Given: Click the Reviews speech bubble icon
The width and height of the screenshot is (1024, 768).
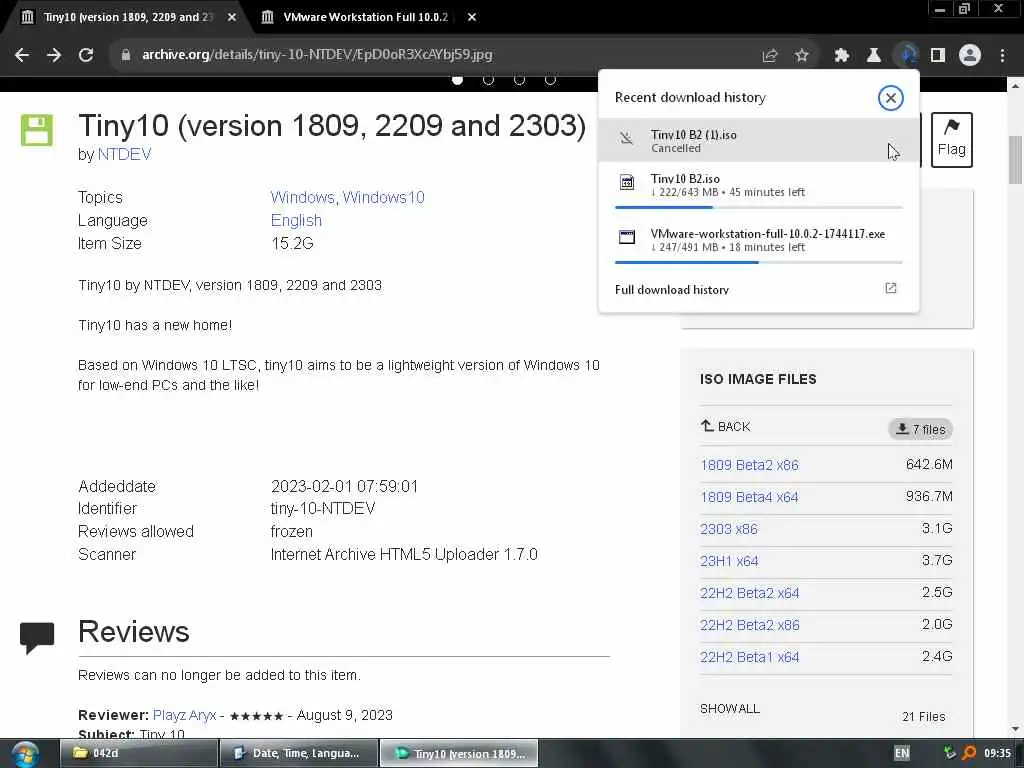Looking at the screenshot, I should [37, 637].
